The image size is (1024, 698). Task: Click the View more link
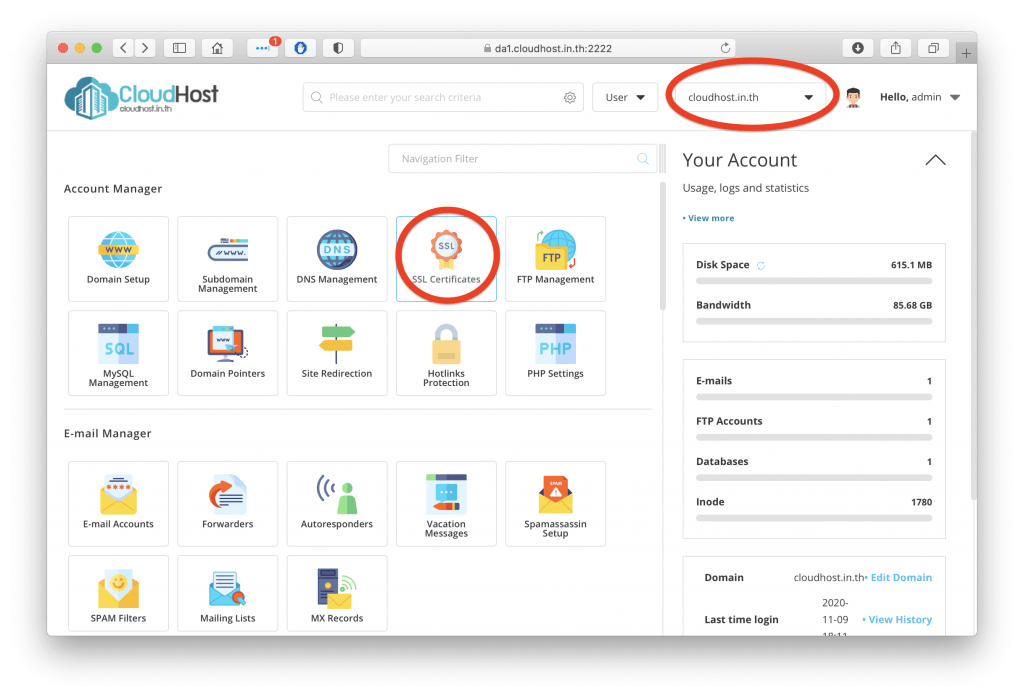click(x=709, y=218)
